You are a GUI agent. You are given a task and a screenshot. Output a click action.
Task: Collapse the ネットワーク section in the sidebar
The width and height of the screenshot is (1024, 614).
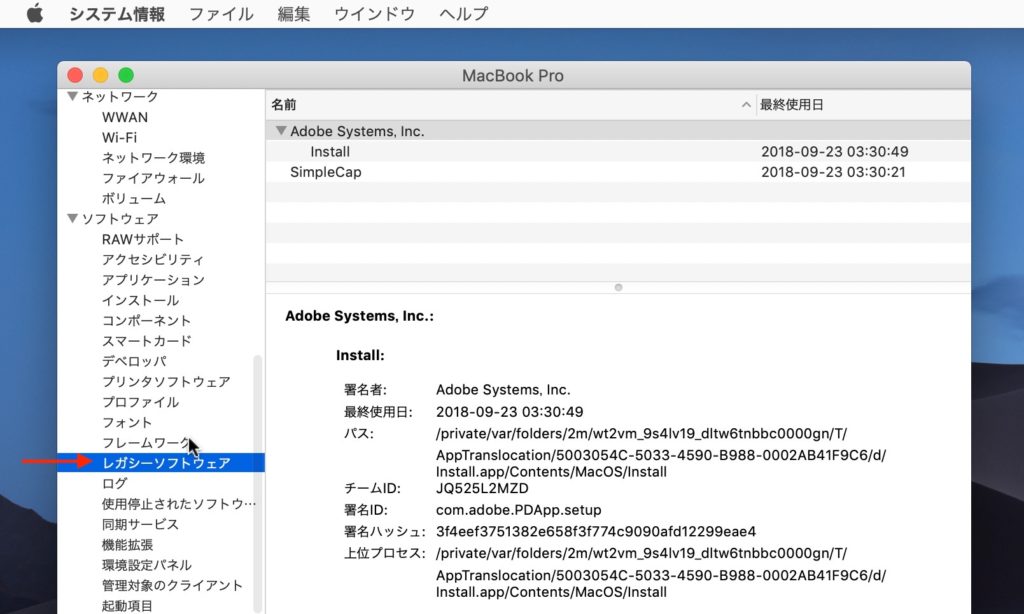click(71, 97)
